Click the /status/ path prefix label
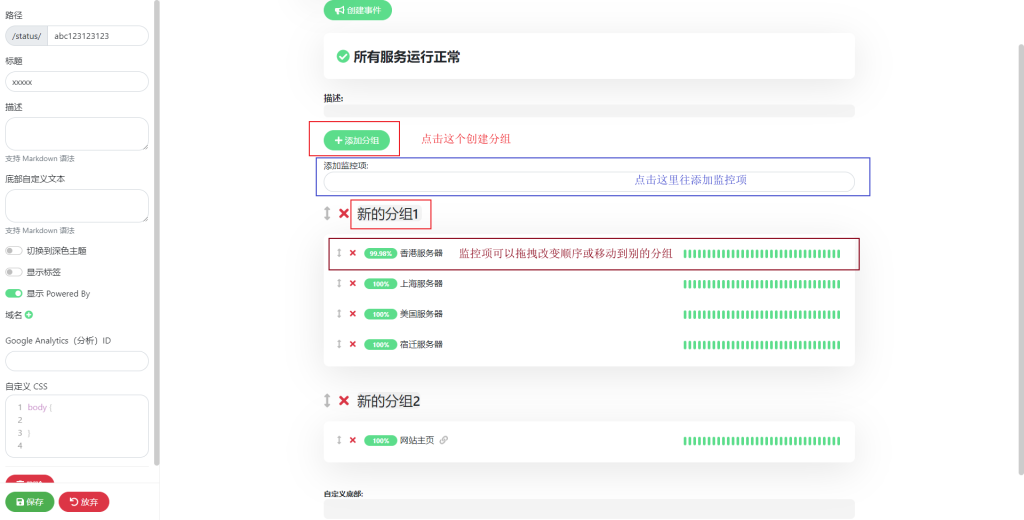This screenshot has height=520, width=1024. coord(27,36)
